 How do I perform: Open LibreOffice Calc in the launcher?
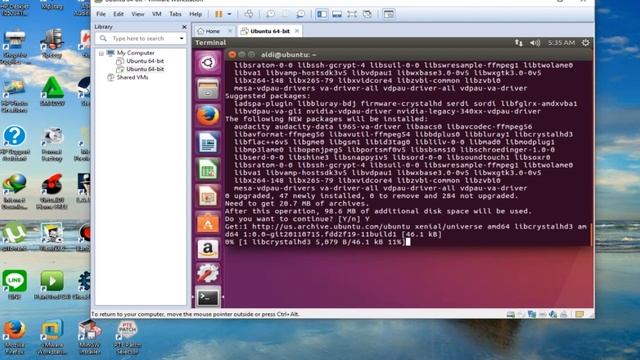[x=208, y=169]
